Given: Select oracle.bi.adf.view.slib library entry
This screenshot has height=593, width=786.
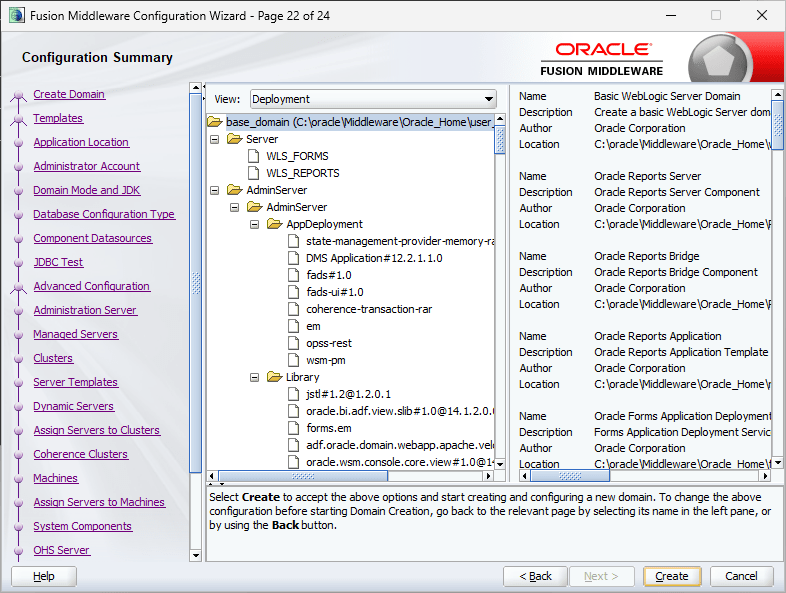Looking at the screenshot, I should click(x=400, y=411).
